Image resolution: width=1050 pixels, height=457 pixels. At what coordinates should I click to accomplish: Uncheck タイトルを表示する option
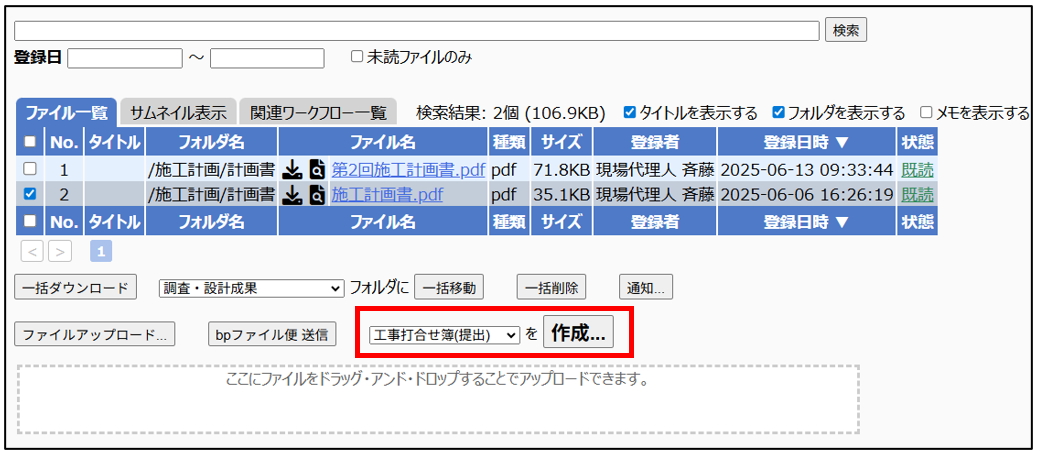tap(629, 113)
